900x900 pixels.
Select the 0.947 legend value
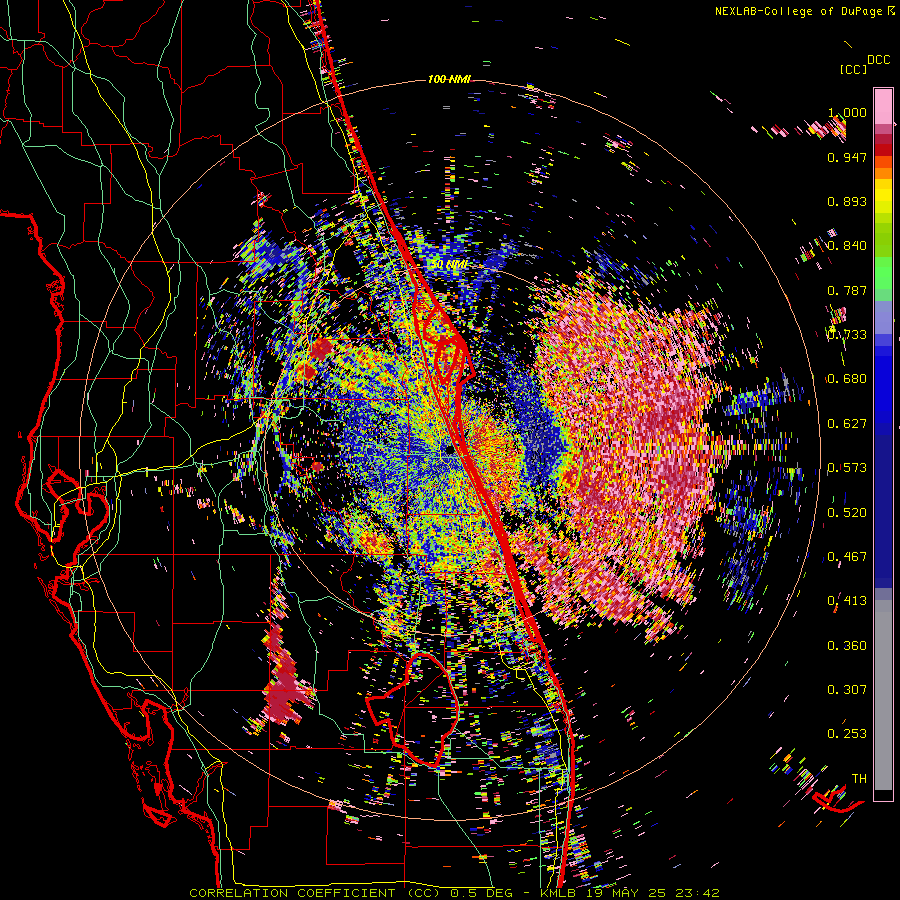[847, 157]
